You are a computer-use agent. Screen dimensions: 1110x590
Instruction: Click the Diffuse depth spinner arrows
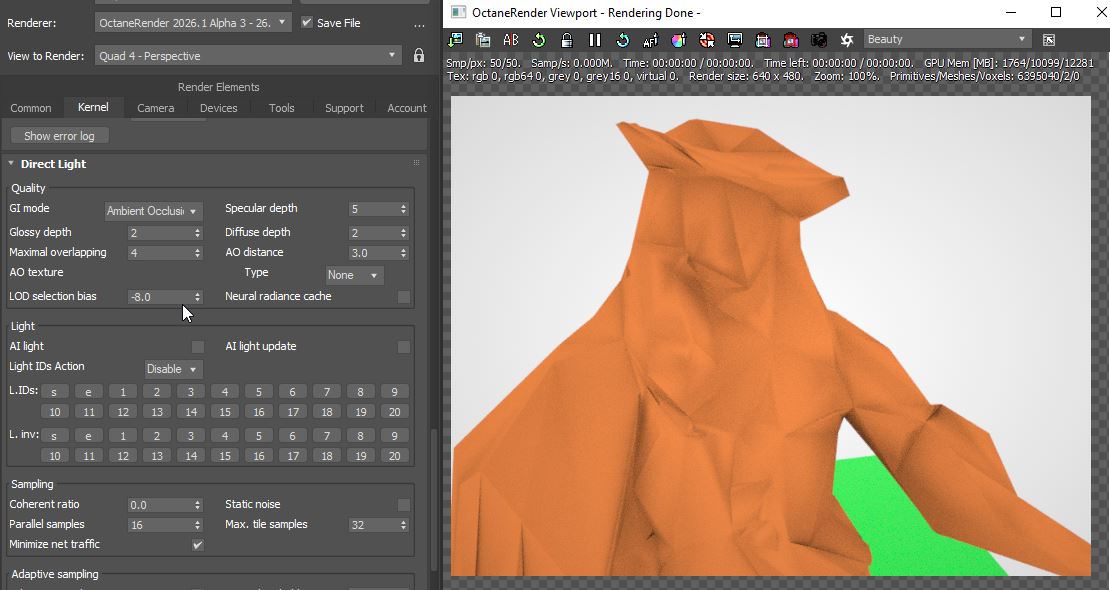(x=404, y=233)
